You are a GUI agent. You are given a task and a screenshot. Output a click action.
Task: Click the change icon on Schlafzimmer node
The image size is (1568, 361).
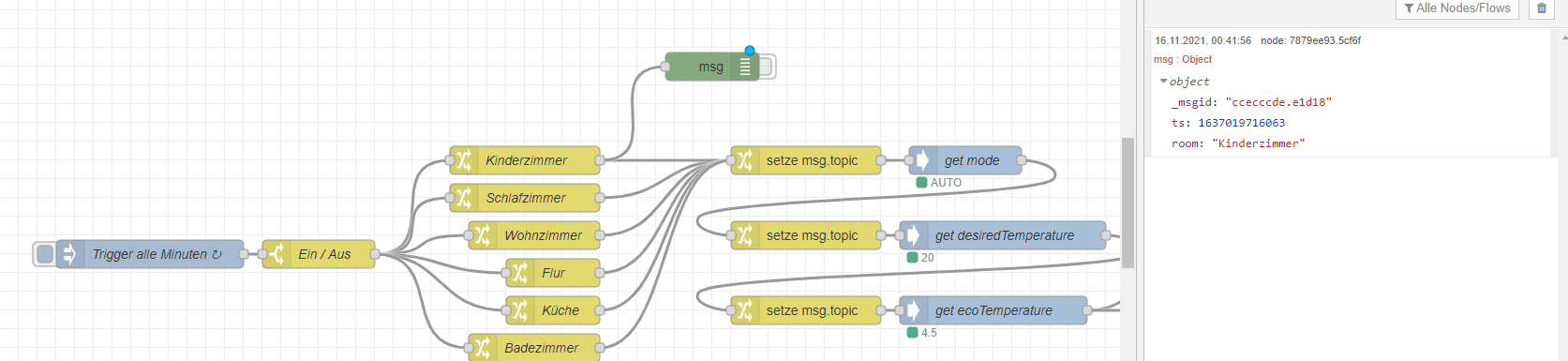pos(464,198)
